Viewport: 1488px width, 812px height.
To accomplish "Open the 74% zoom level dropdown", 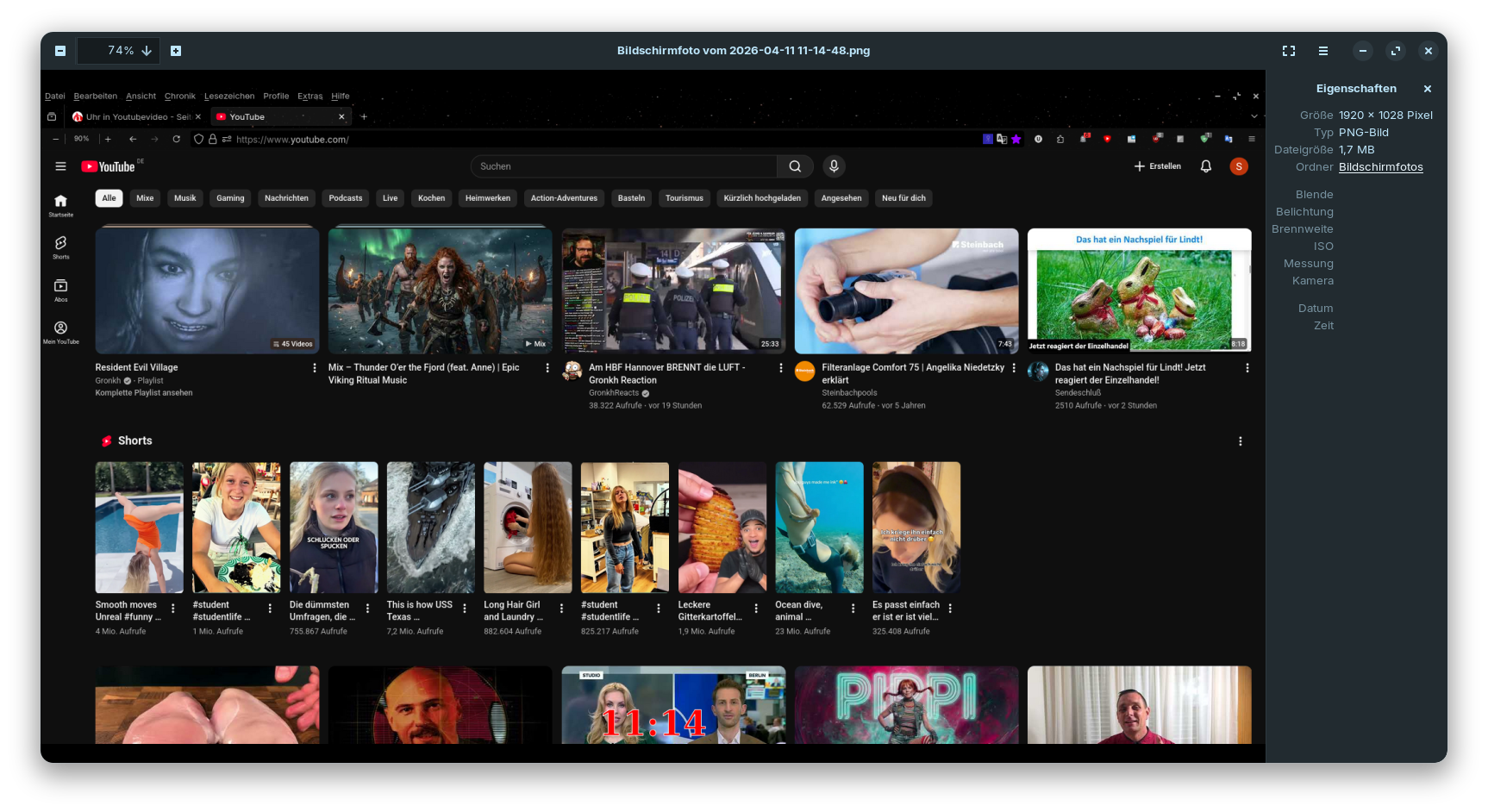I will [x=120, y=51].
